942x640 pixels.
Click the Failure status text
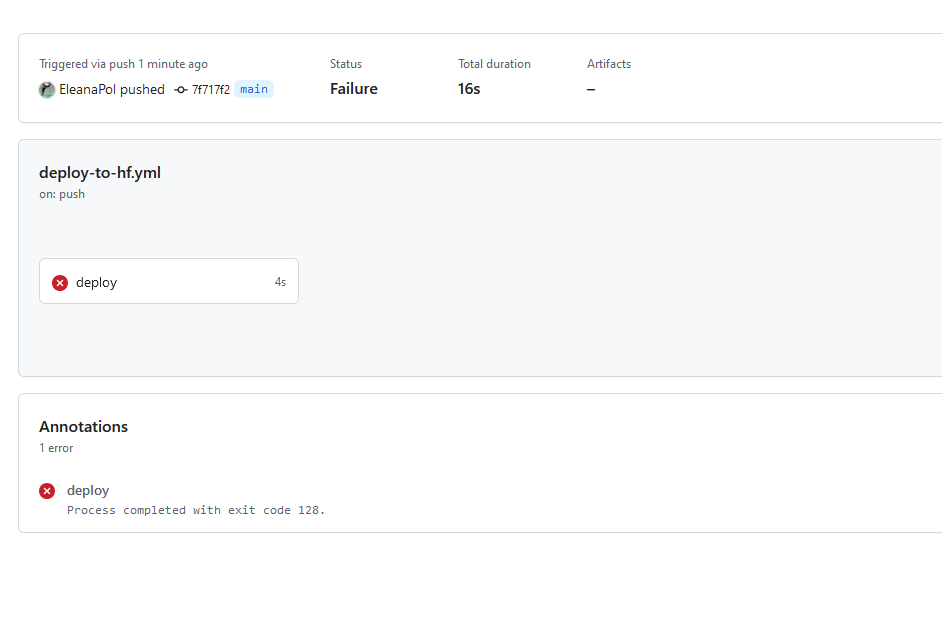(x=354, y=89)
